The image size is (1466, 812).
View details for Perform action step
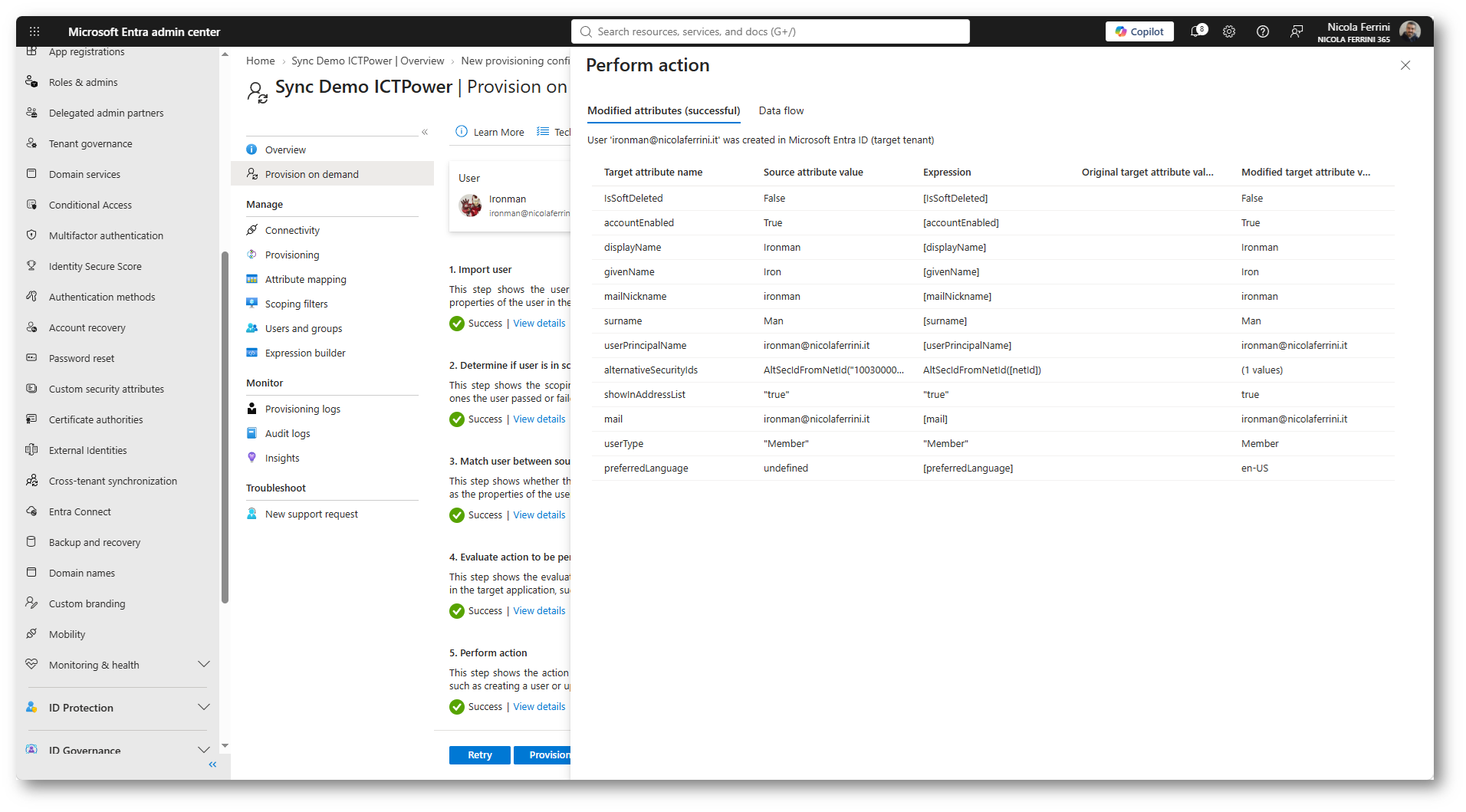coord(539,707)
